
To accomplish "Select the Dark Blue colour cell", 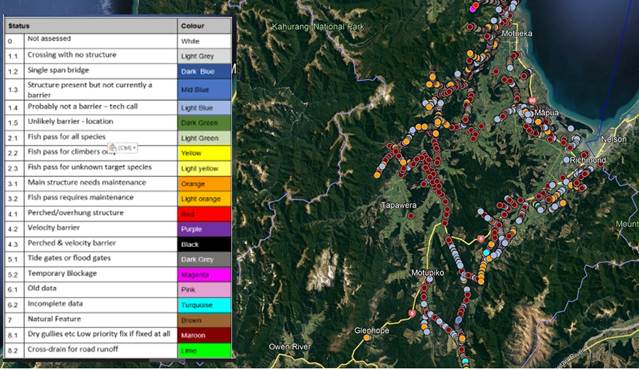I will click(204, 71).
